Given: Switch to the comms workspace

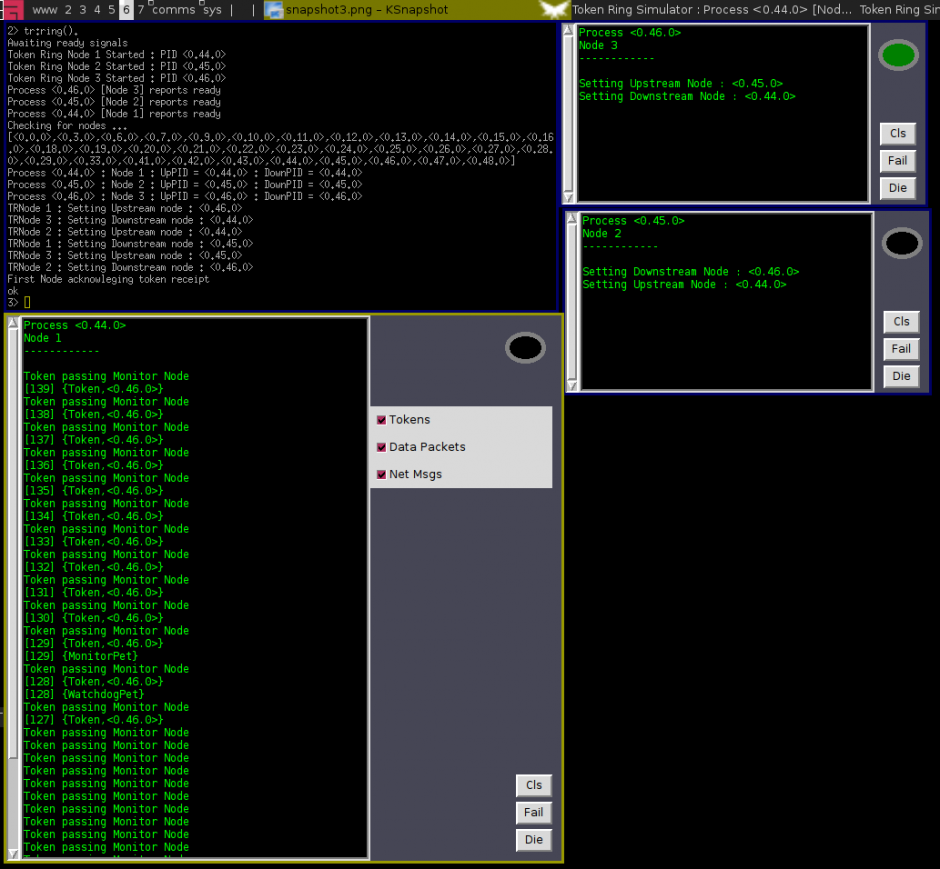Looking at the screenshot, I should 174,9.
